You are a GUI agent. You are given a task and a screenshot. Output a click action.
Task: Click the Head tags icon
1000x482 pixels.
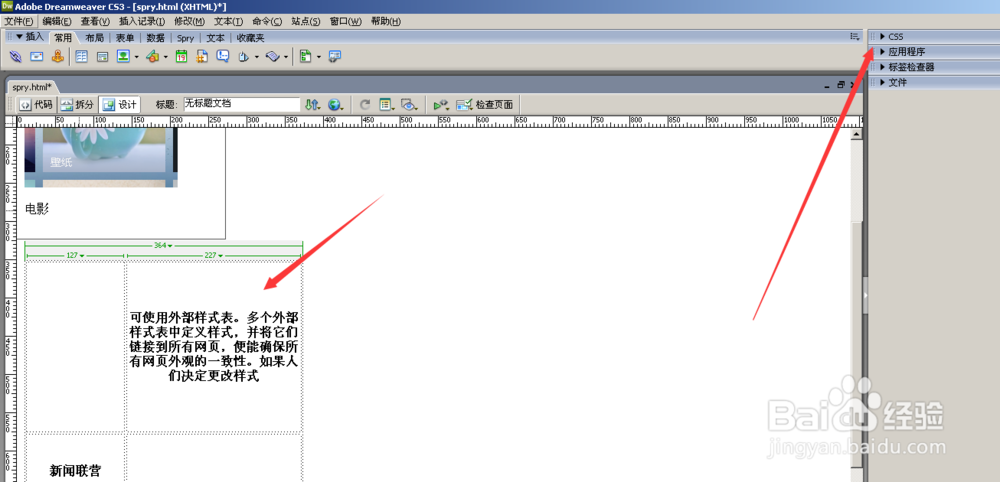click(x=244, y=57)
